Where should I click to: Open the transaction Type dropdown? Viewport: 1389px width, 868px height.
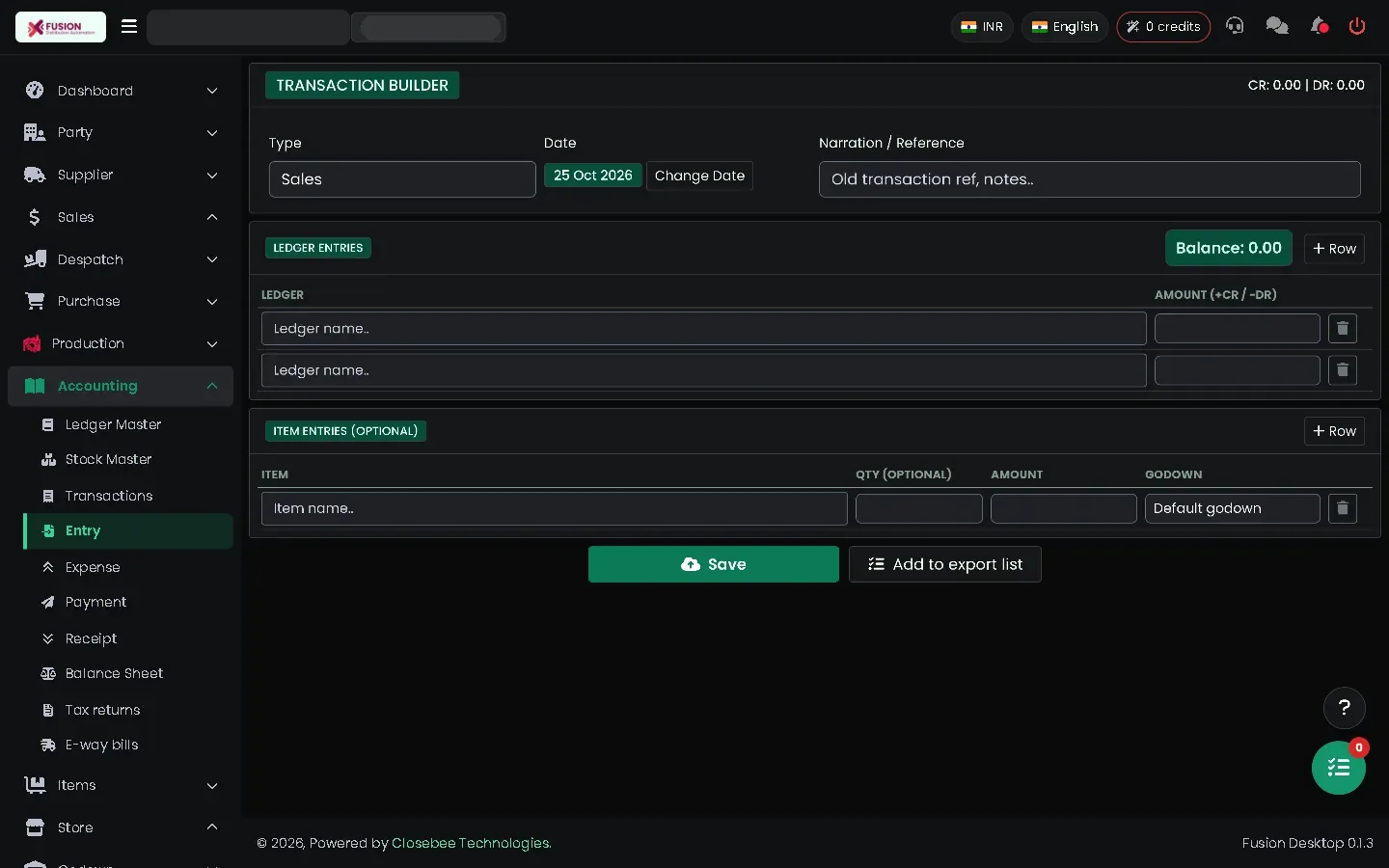(x=402, y=179)
